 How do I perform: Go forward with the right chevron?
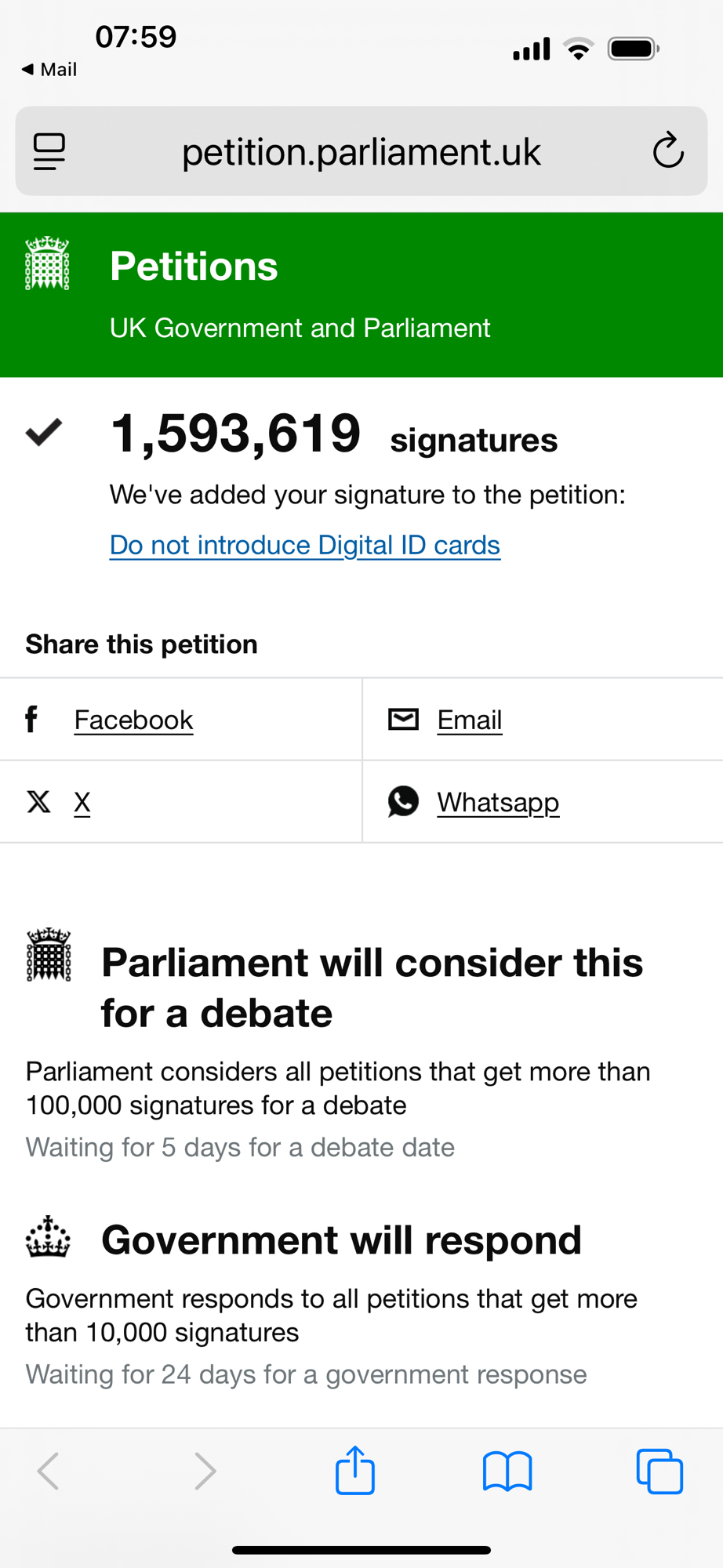pos(205,1471)
